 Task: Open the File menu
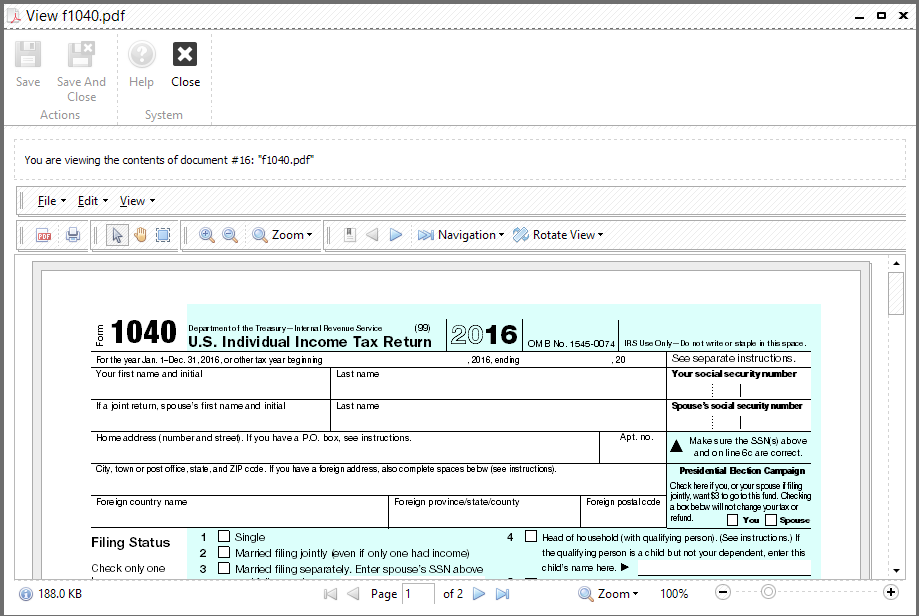(x=52, y=201)
